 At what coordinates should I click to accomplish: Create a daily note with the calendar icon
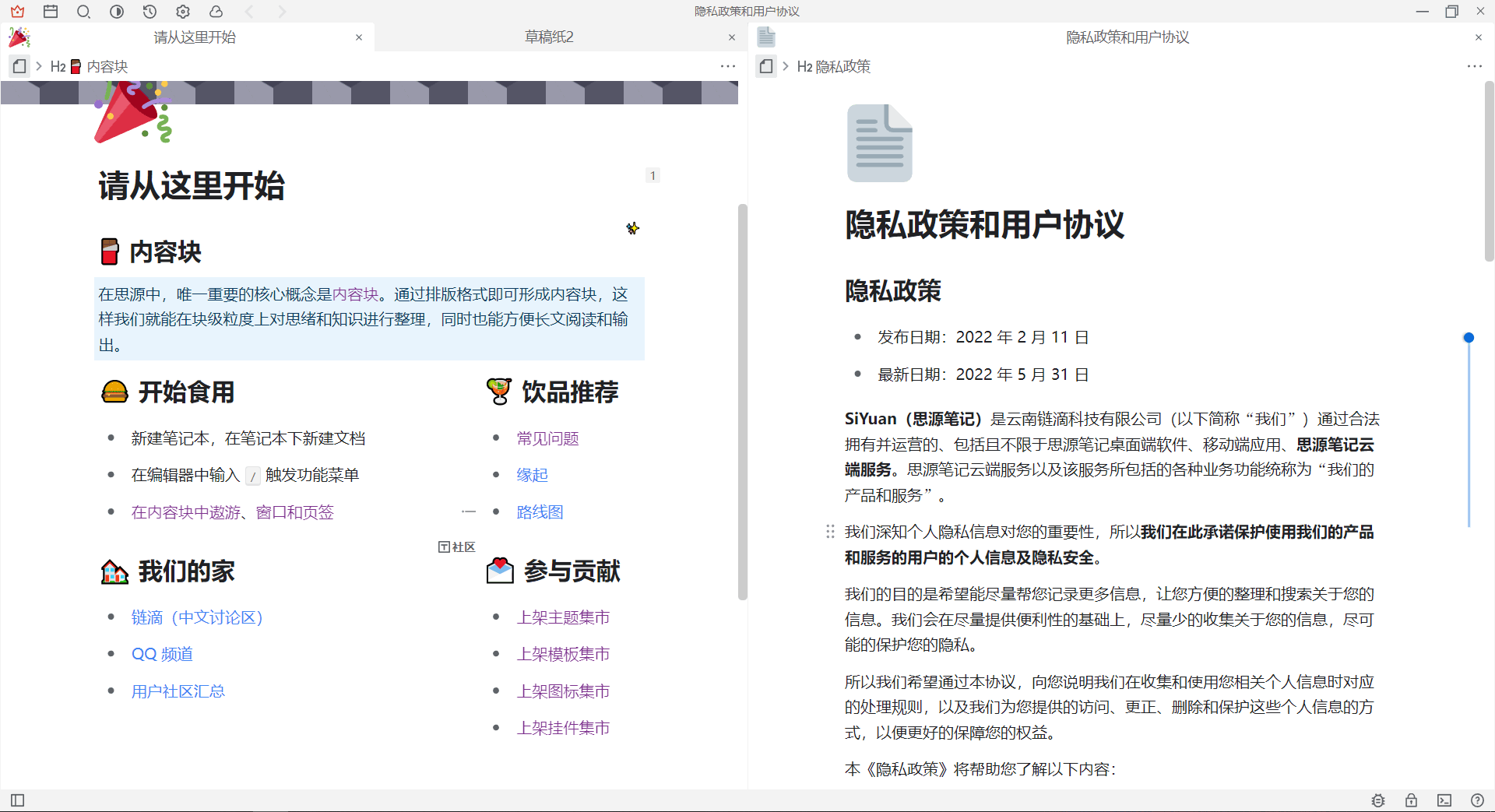coord(51,12)
